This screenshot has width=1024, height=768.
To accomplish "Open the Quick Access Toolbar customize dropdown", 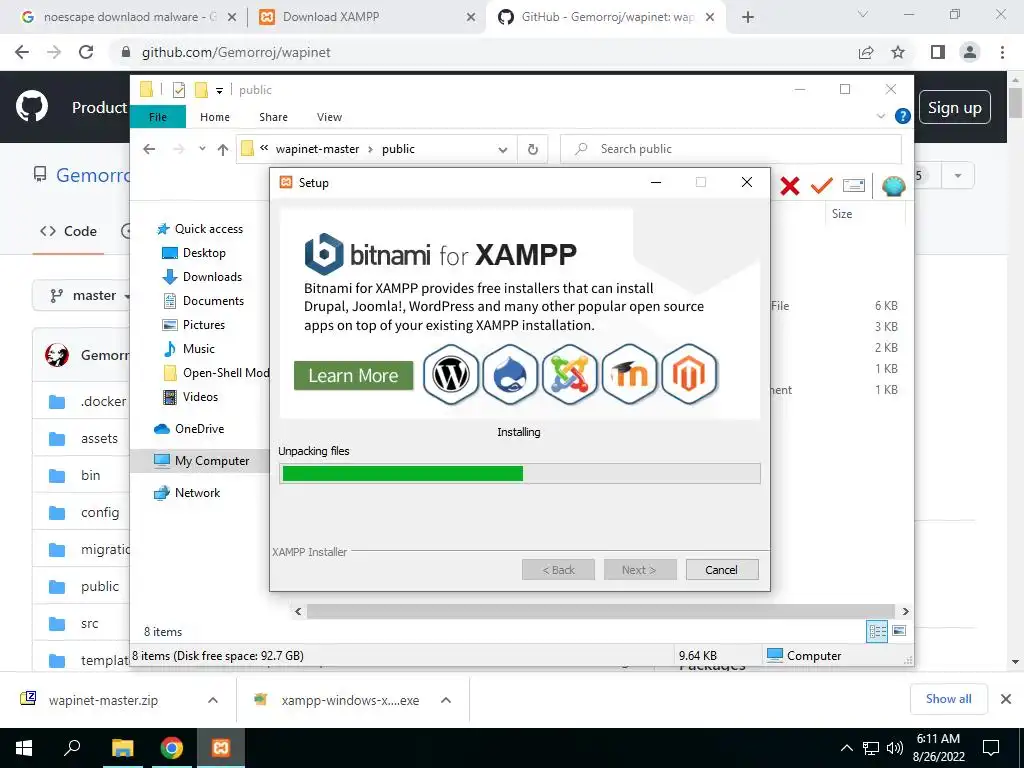I will pos(219,91).
